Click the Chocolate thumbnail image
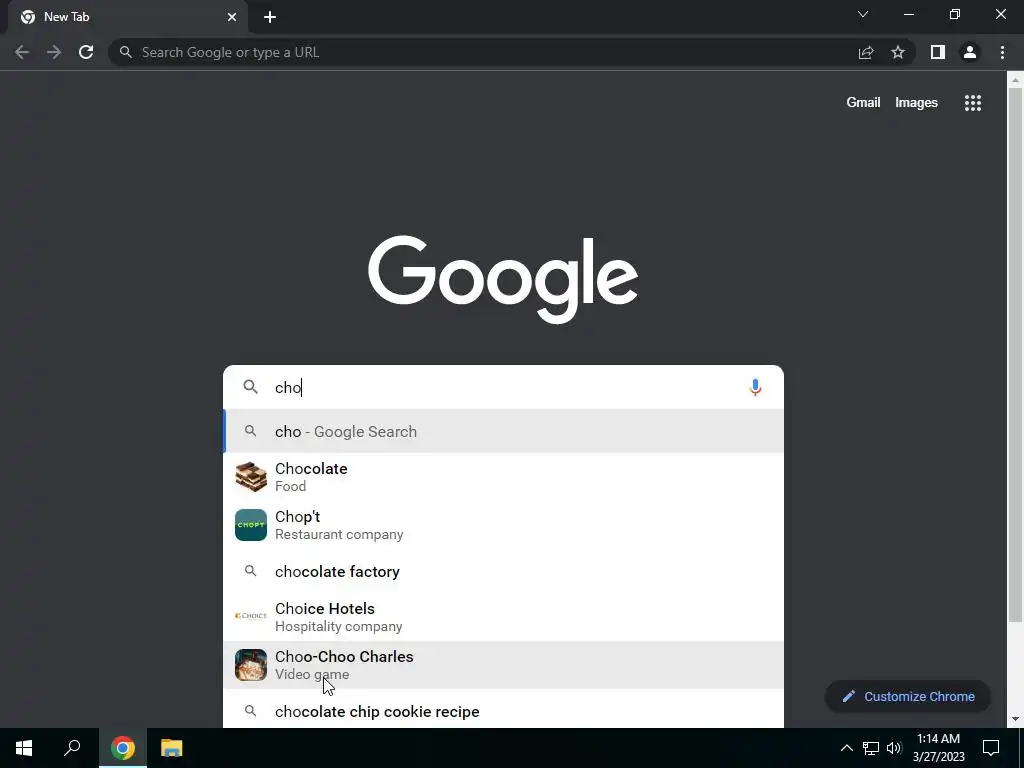This screenshot has height=768, width=1024. [x=251, y=477]
